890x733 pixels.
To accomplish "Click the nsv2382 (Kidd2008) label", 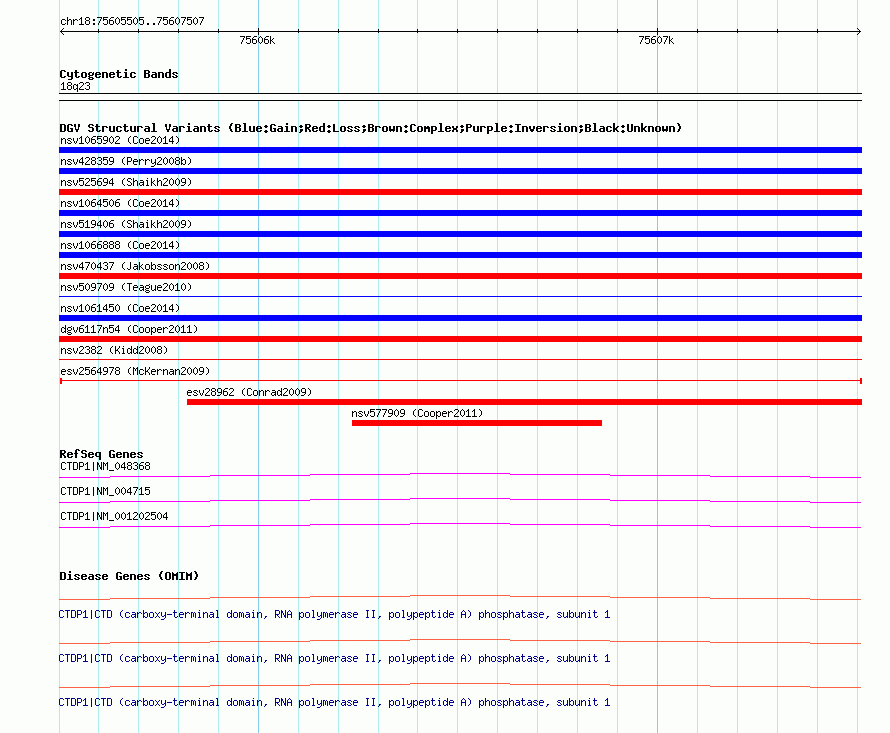I will tap(114, 350).
